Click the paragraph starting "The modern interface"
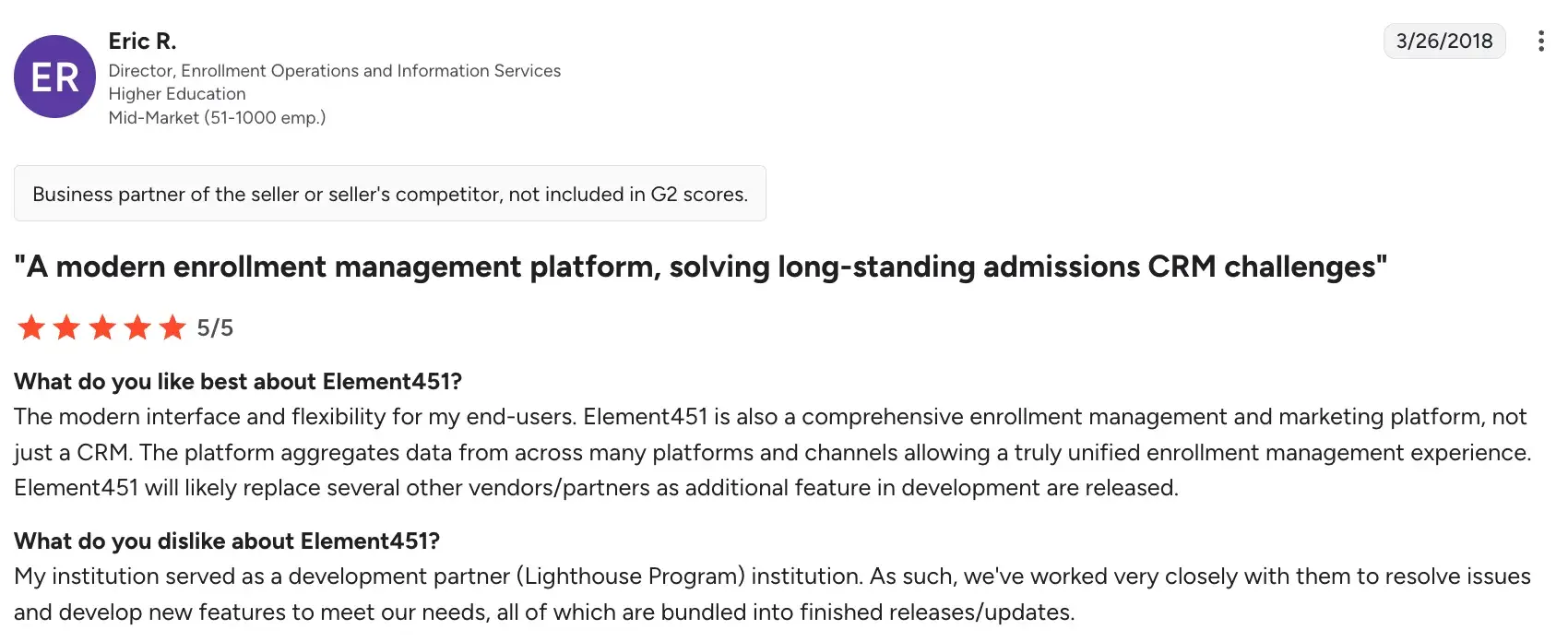 pyautogui.click(x=770, y=452)
